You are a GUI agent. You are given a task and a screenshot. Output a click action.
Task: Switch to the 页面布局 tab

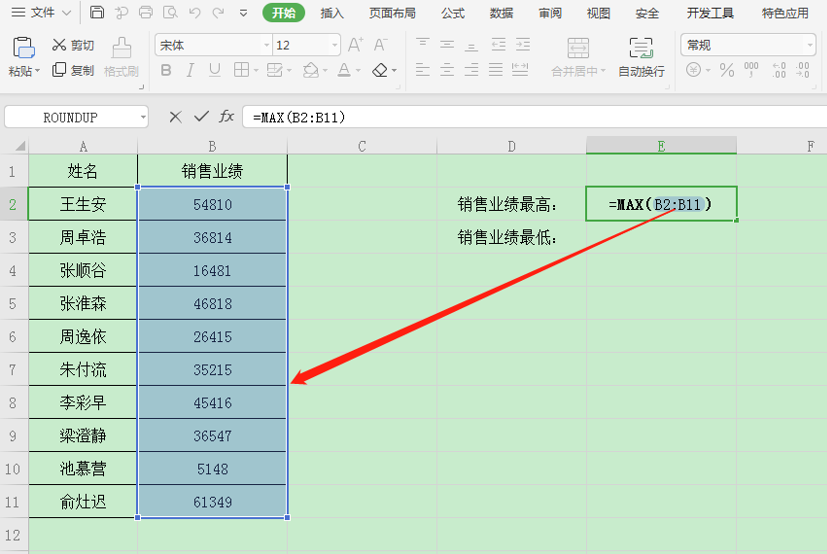[392, 13]
